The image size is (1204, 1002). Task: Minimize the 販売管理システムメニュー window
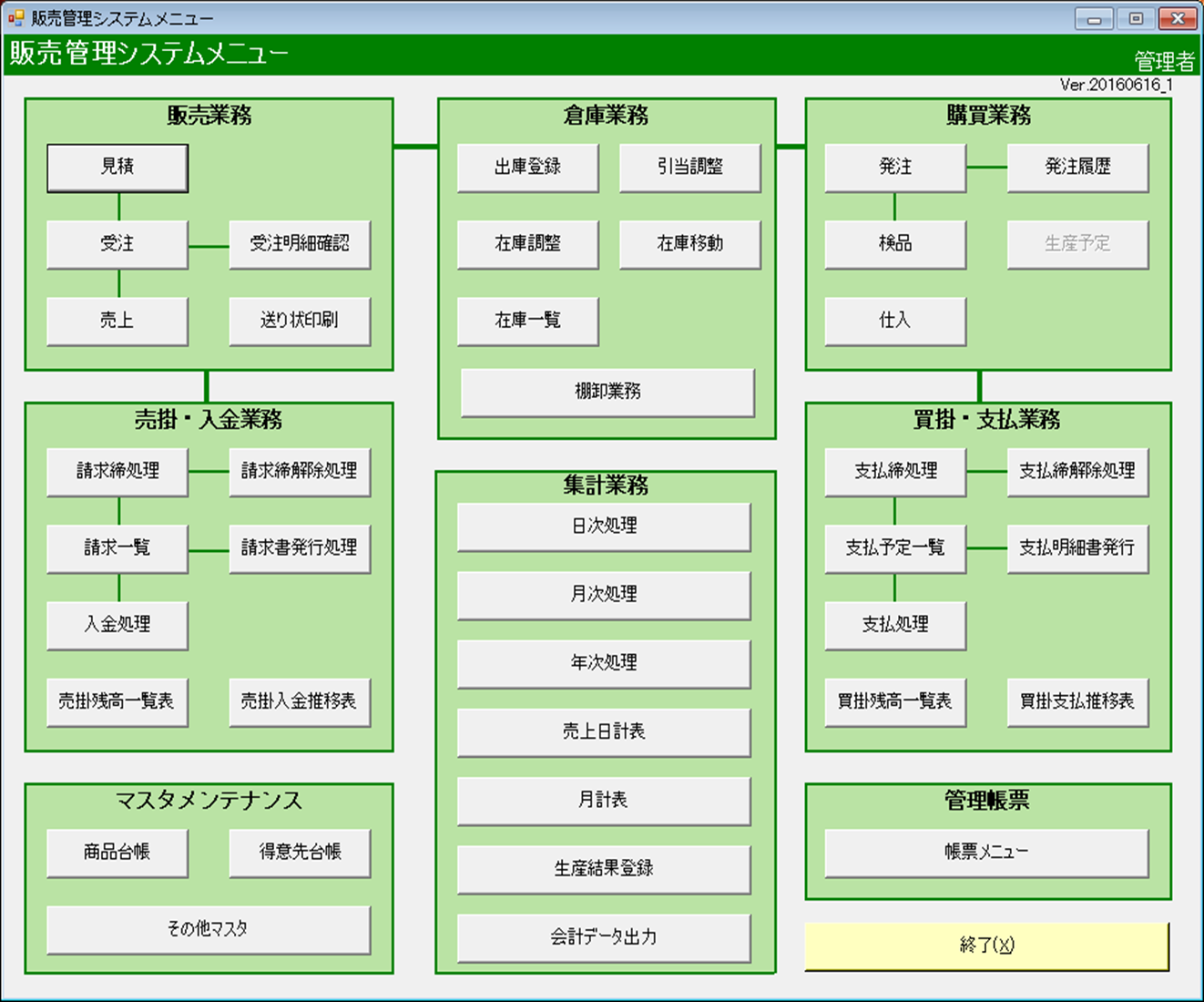(x=1094, y=18)
